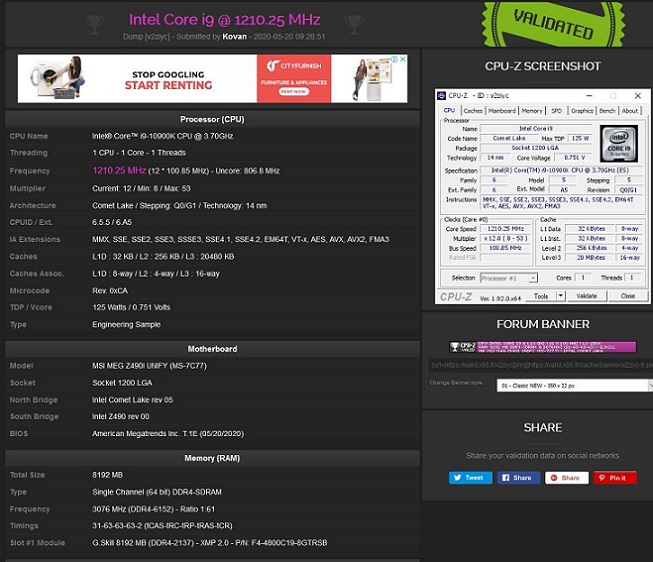The image size is (653, 562).
Task: Click memory timings value 31-63-63-63-2
Action: [x=162, y=526]
